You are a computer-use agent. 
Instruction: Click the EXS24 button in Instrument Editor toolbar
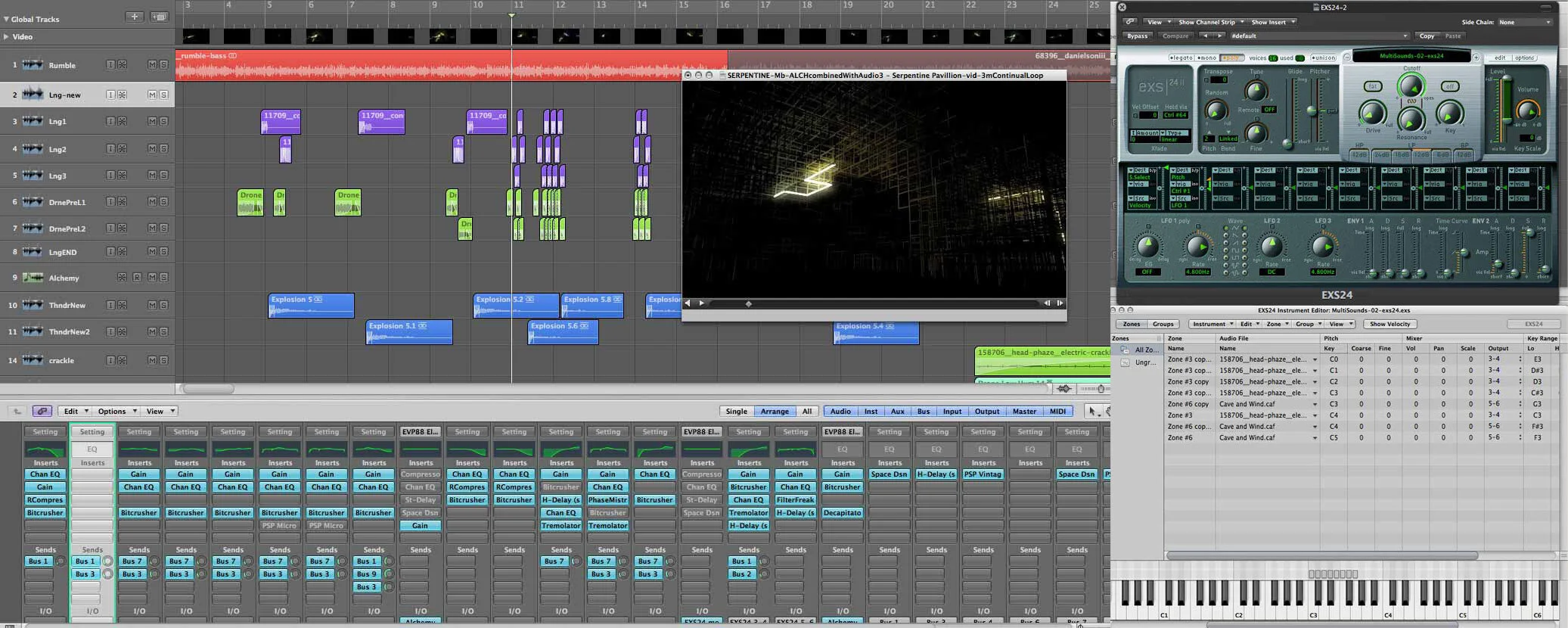point(1533,324)
